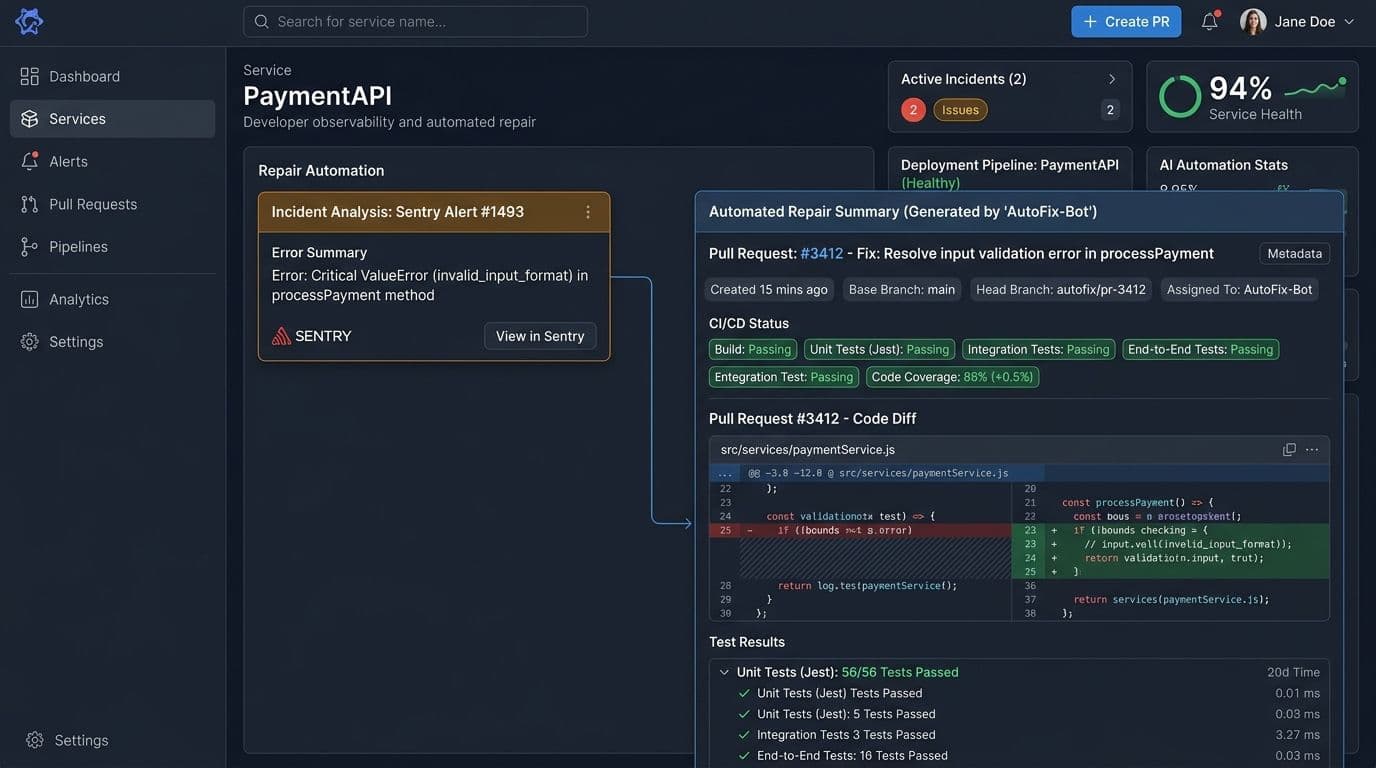Click the Integration Tests: Passing badge

1039,349
